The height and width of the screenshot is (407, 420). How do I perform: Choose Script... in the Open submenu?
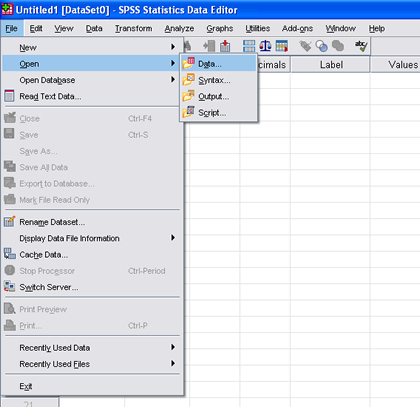(219, 113)
